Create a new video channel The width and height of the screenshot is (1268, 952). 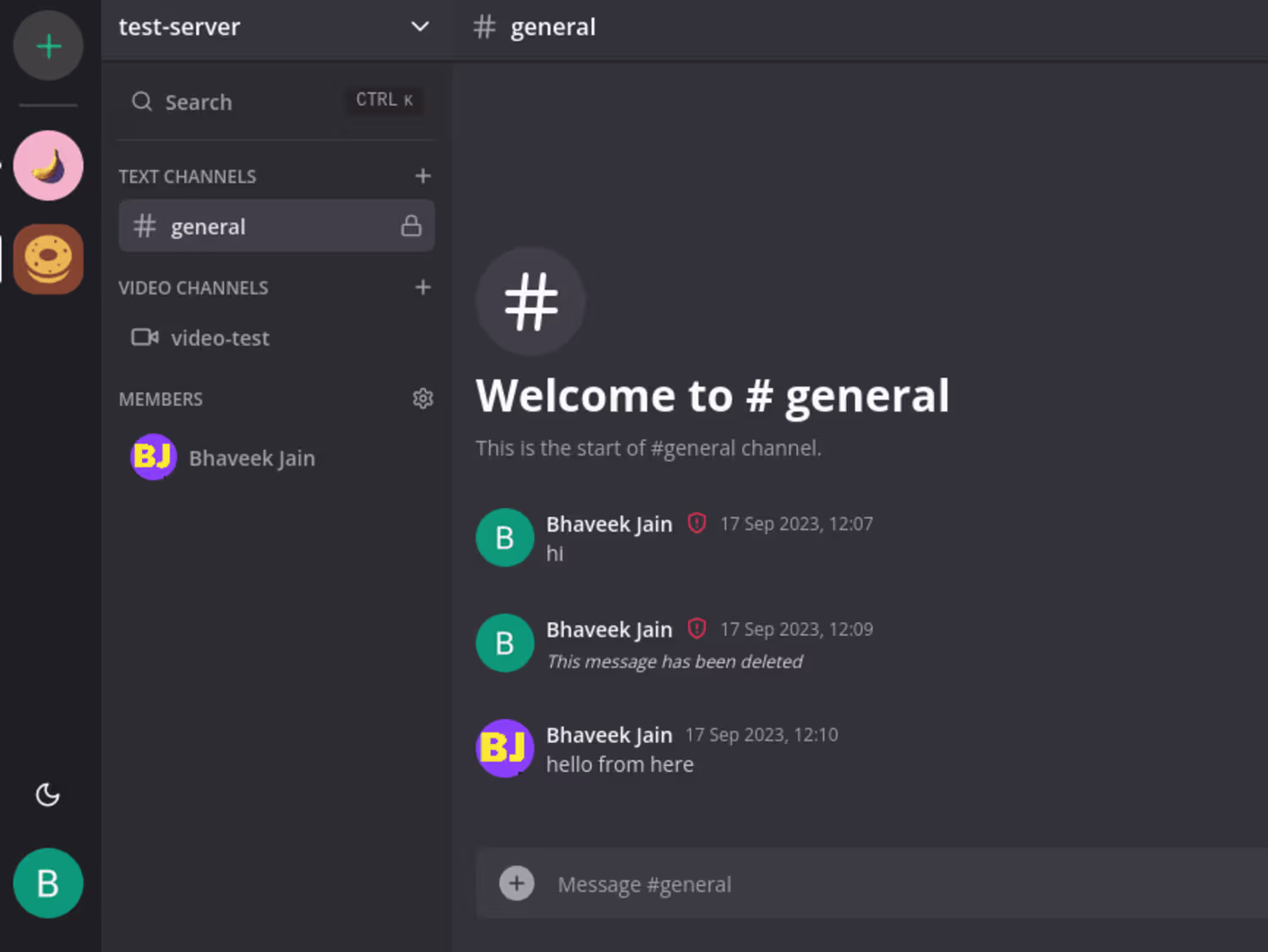coord(423,287)
